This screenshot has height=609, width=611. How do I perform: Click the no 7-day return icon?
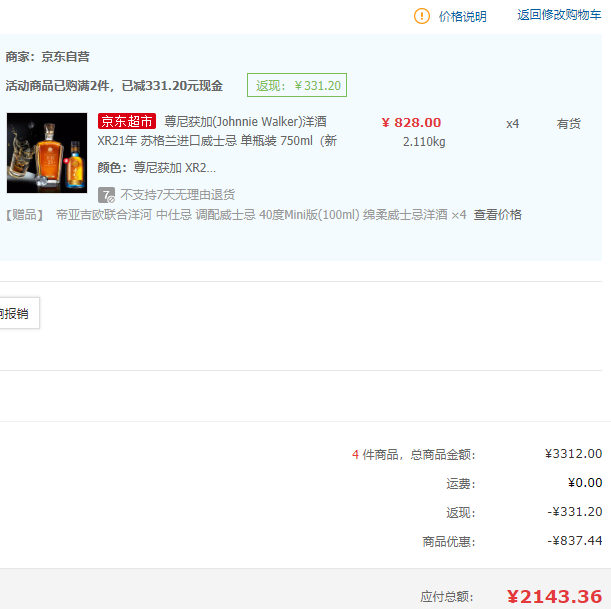[106, 195]
